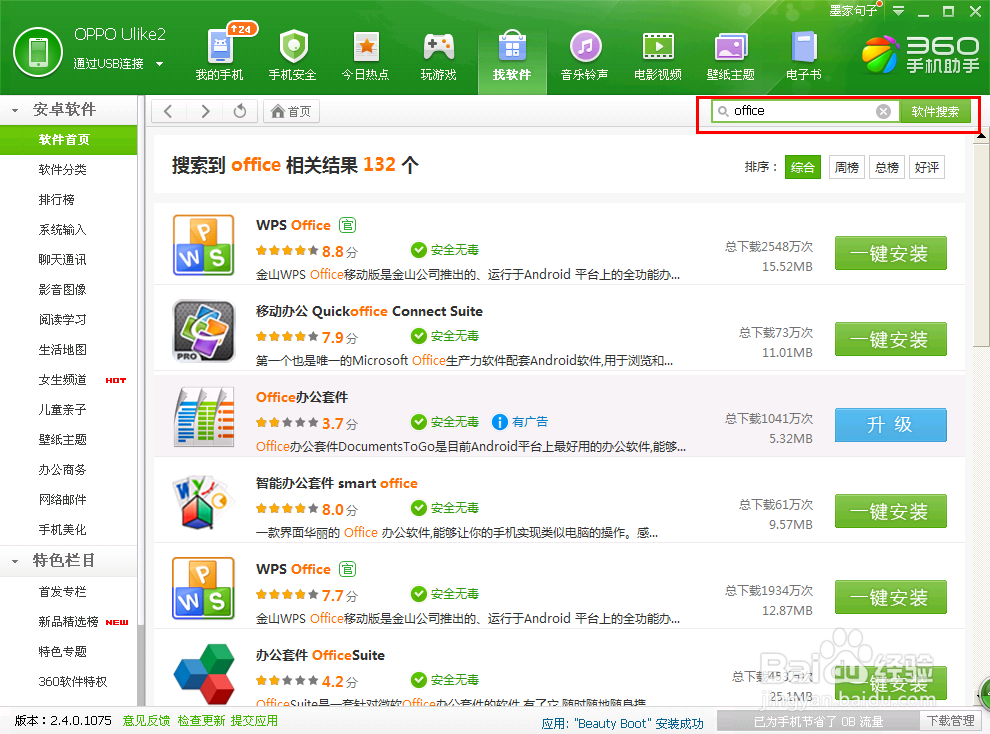The image size is (990, 734).
Task: Refresh the results page
Action: [x=240, y=112]
